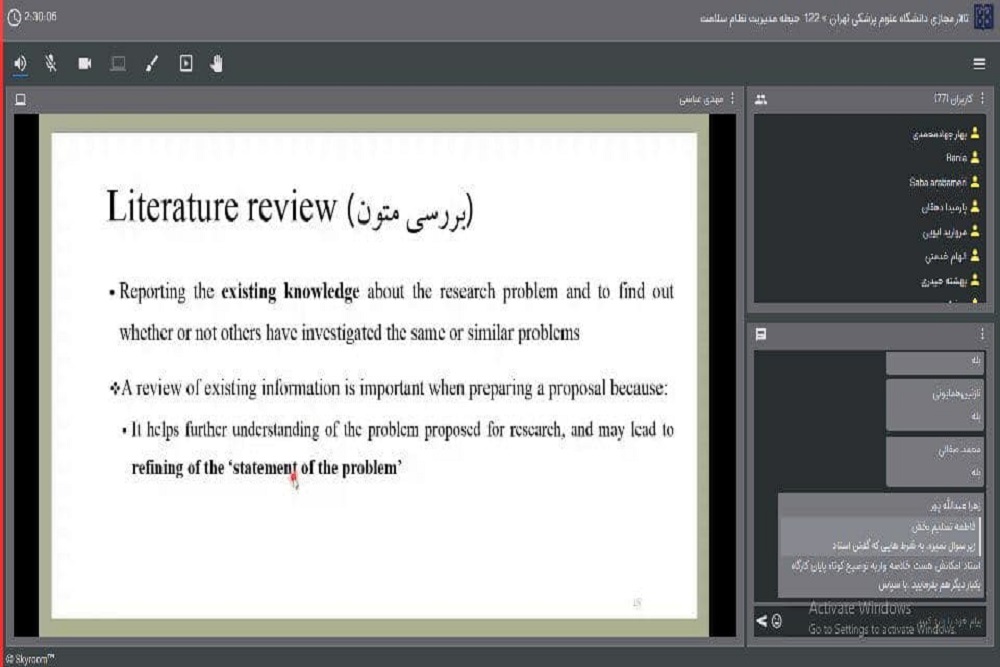
Task: Open the chat panel three-dot menu
Action: pos(982,335)
